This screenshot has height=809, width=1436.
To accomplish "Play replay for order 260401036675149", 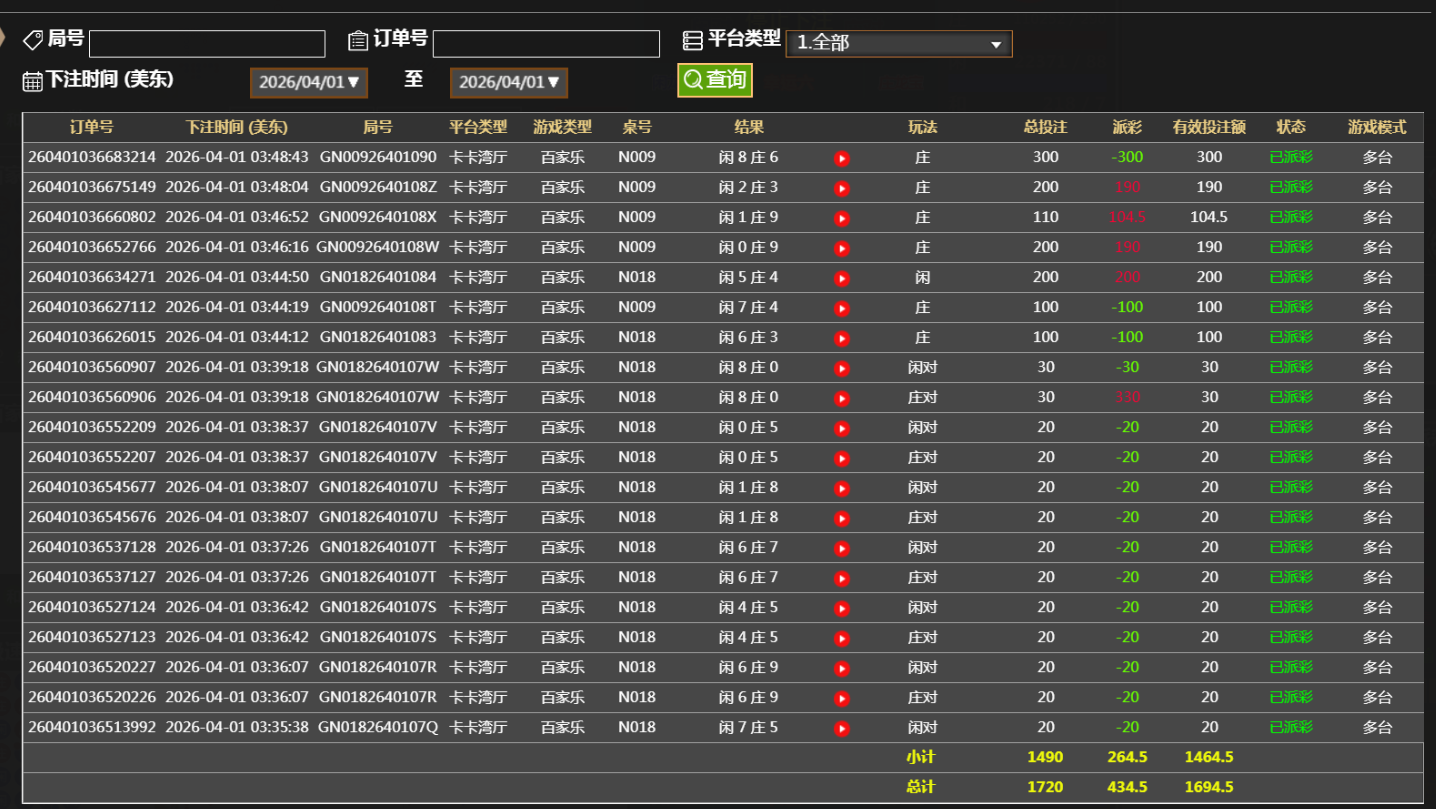I will (x=842, y=188).
